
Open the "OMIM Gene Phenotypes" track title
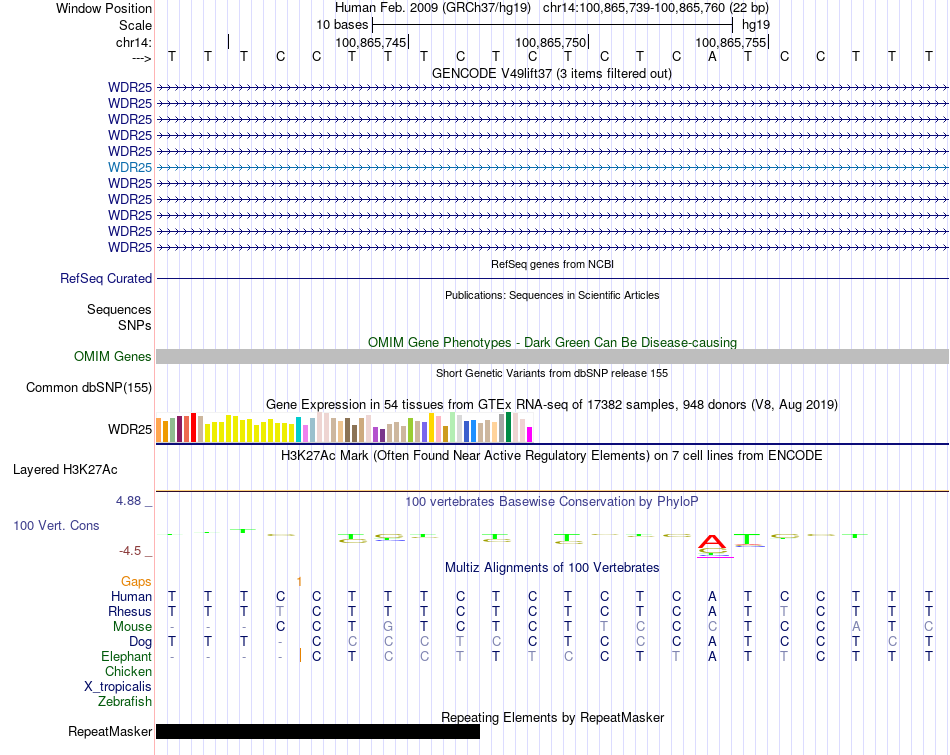[x=552, y=342]
